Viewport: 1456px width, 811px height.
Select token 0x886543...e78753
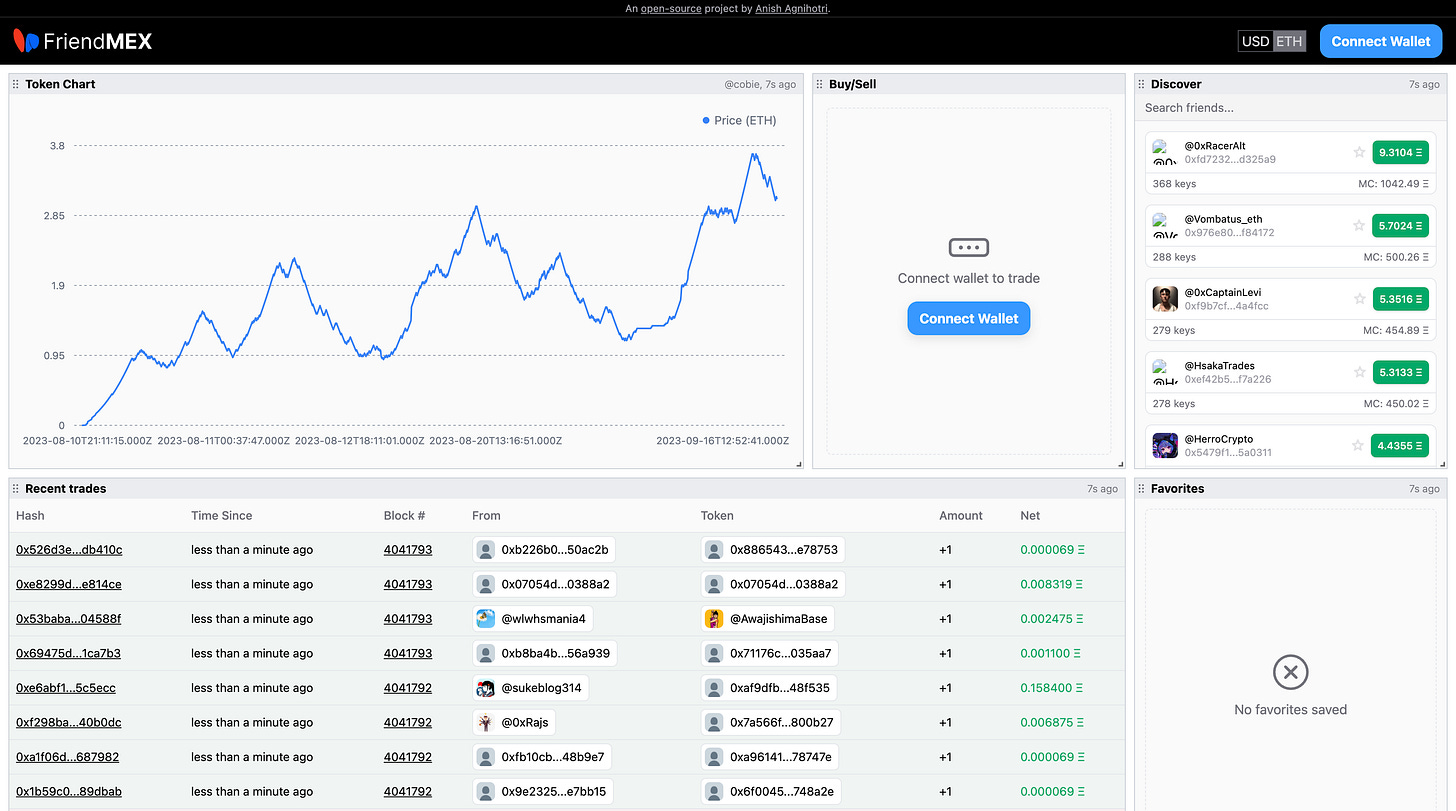click(773, 550)
